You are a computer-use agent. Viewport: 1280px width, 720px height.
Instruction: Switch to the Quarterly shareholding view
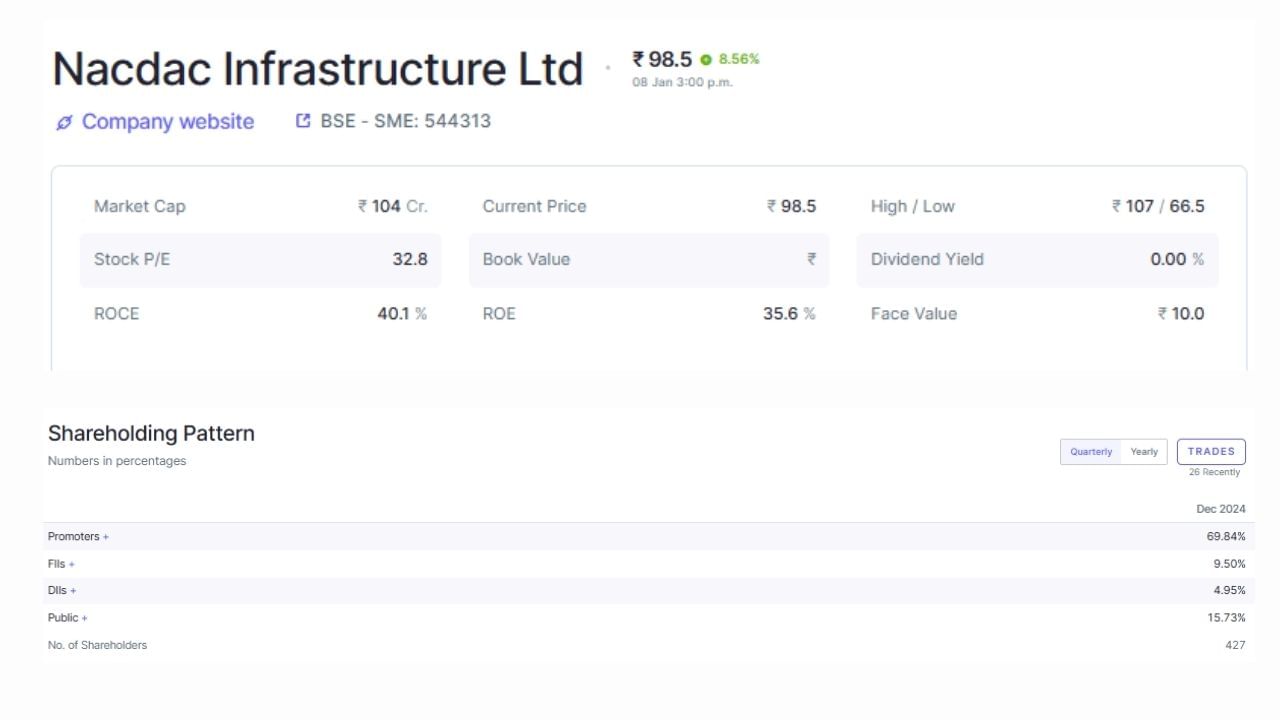[1091, 452]
